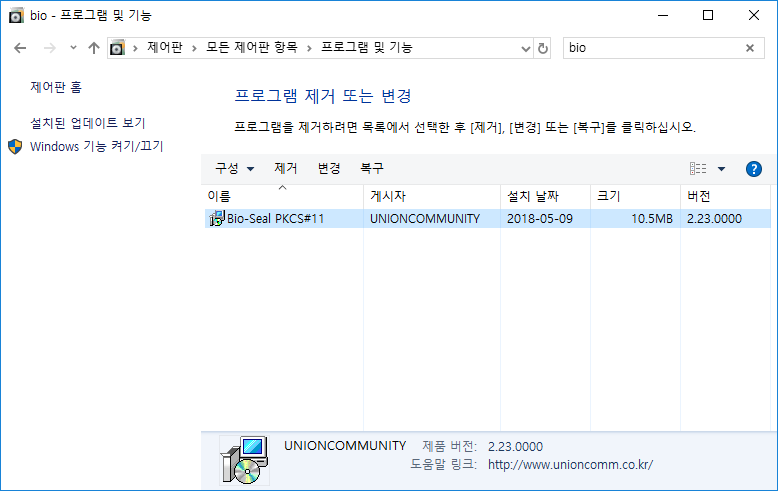Open help with the question mark icon
Image resolution: width=778 pixels, height=491 pixels.
click(754, 169)
